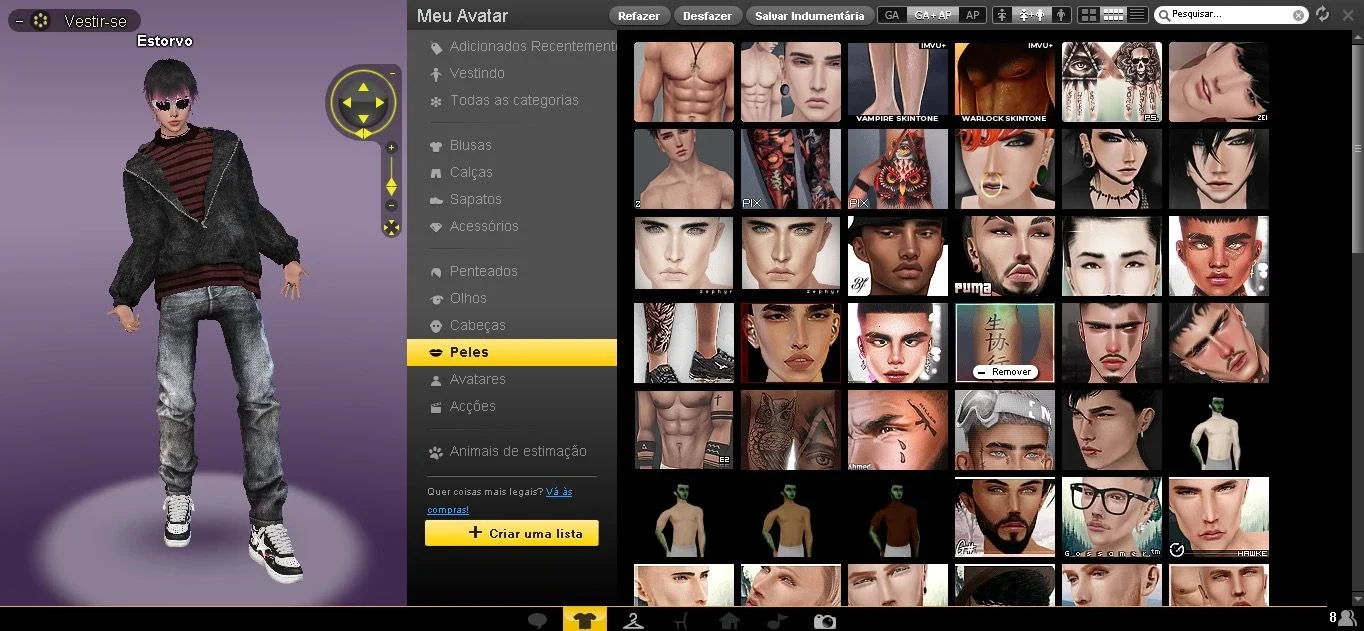The height and width of the screenshot is (631, 1364).
Task: Pan camera left with the left arrow
Action: [x=346, y=101]
